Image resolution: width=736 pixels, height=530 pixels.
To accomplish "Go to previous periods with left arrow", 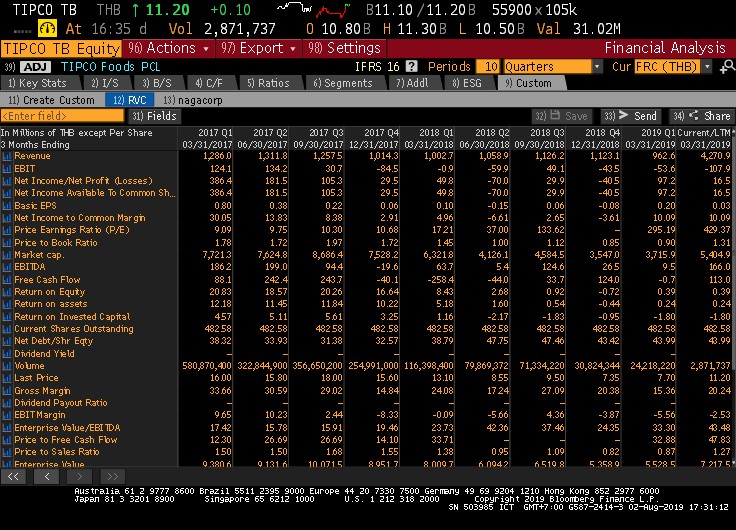I will click(x=47, y=477).
